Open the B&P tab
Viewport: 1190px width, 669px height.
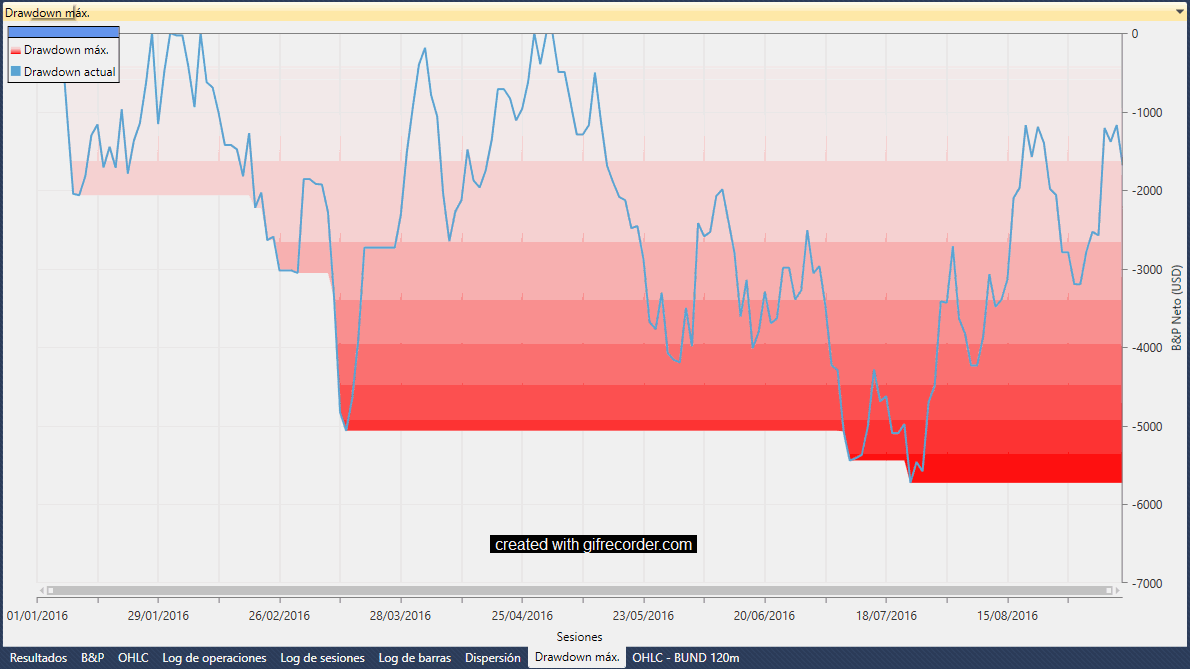93,658
